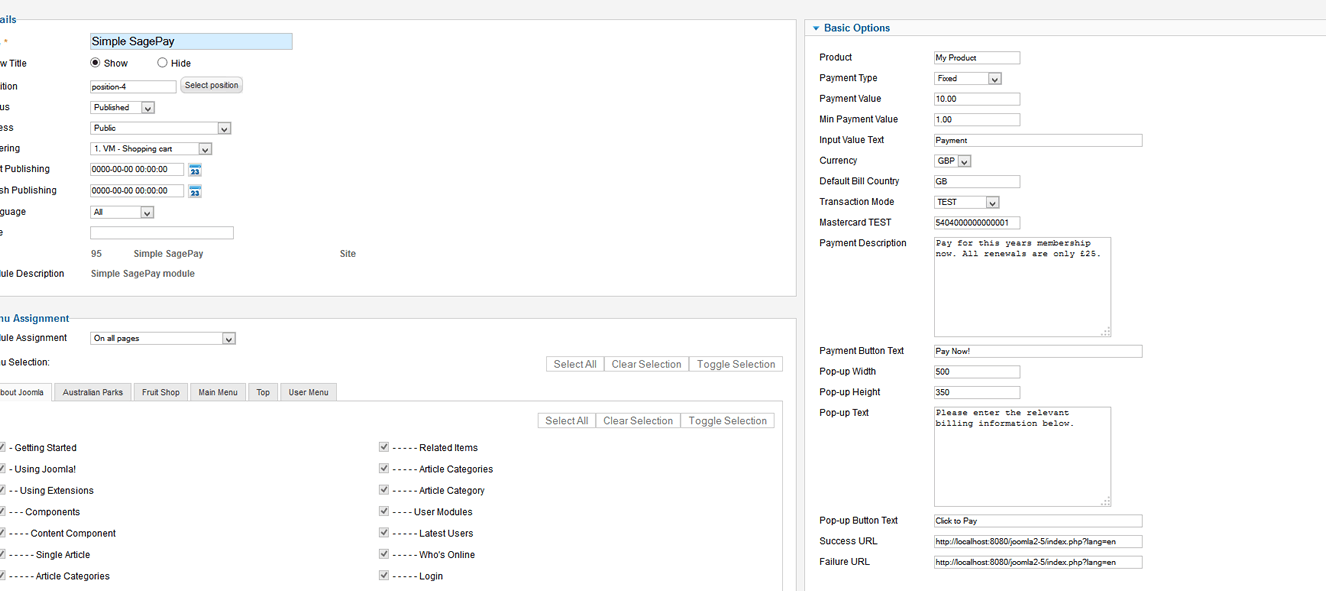The height and width of the screenshot is (591, 1326).
Task: Click the empty Note field
Action: (x=162, y=233)
